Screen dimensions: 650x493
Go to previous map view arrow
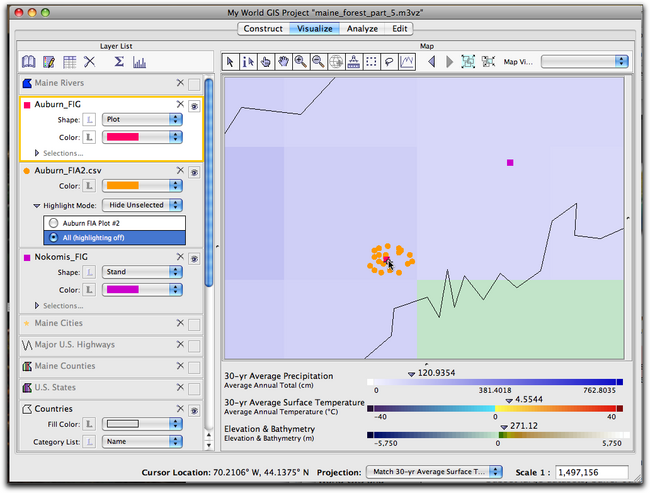coord(432,62)
